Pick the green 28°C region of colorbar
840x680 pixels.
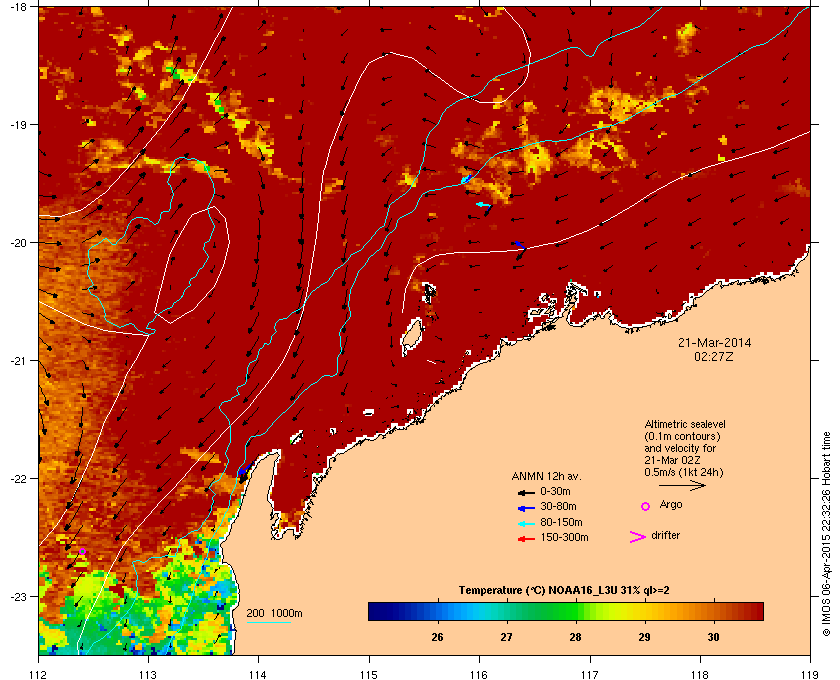[x=575, y=611]
